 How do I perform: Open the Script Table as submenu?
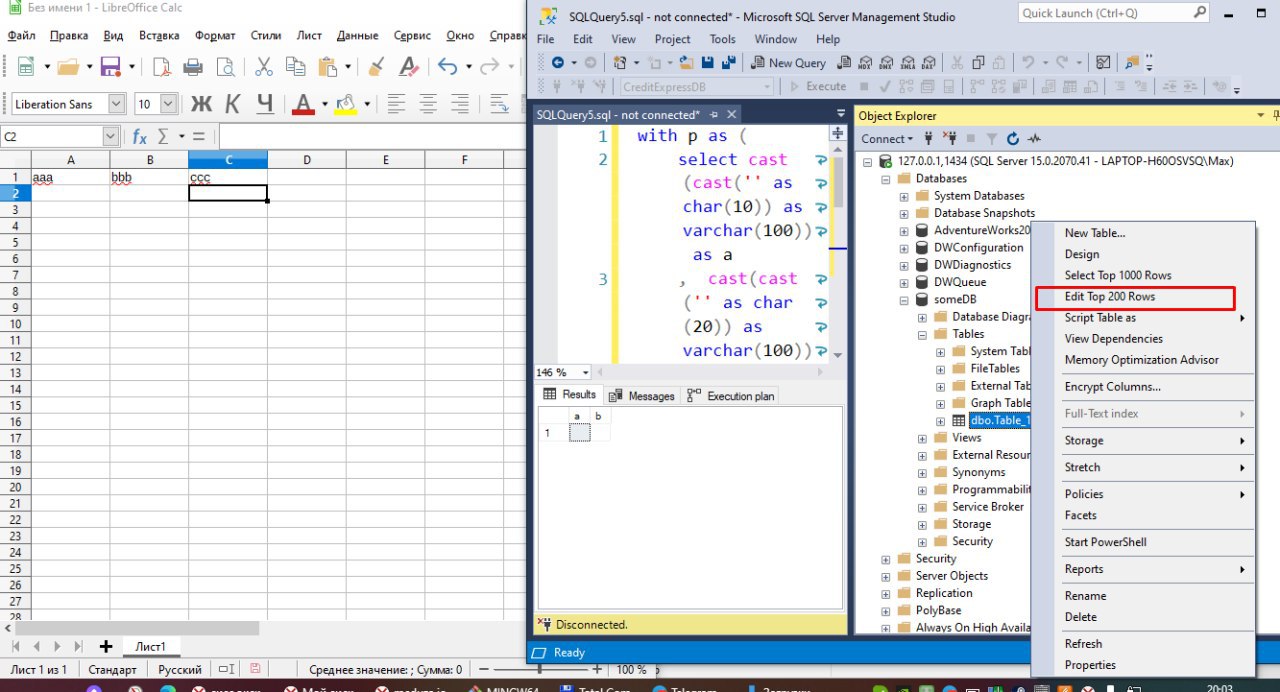point(1143,318)
